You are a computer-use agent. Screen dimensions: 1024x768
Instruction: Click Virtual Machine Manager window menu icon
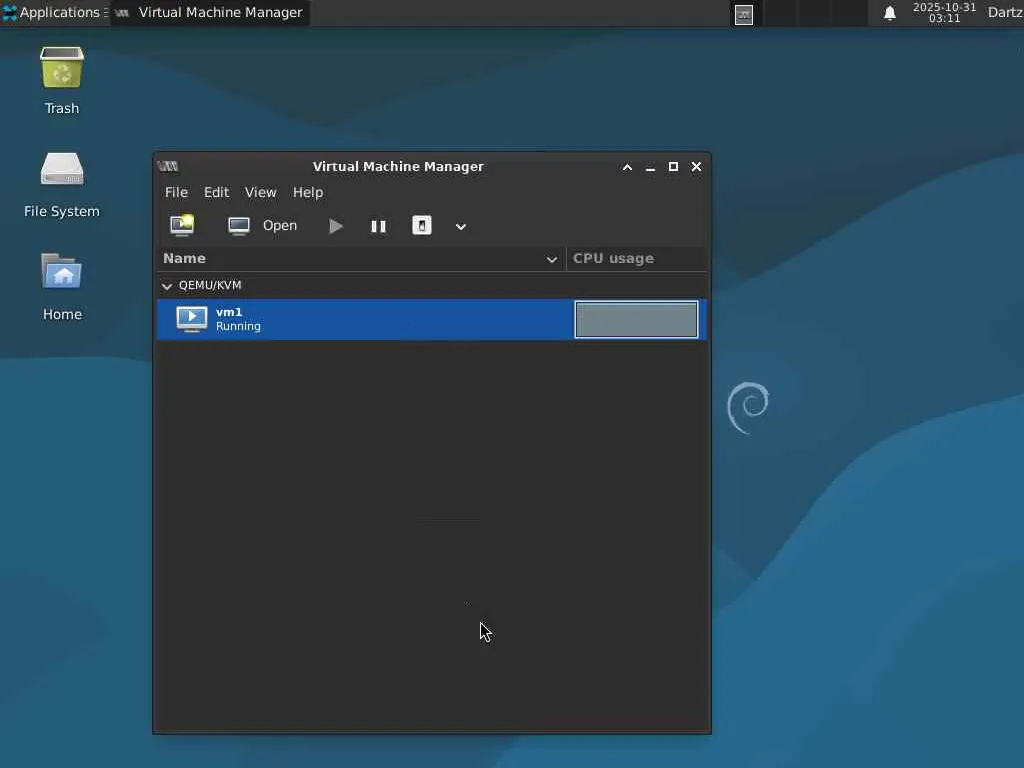coord(168,167)
